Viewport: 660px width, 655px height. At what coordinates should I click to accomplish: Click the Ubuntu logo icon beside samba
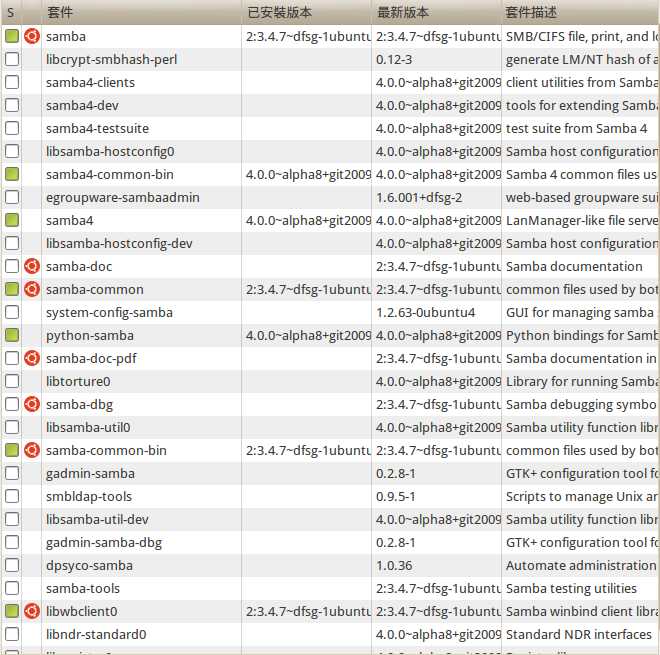coord(32,36)
